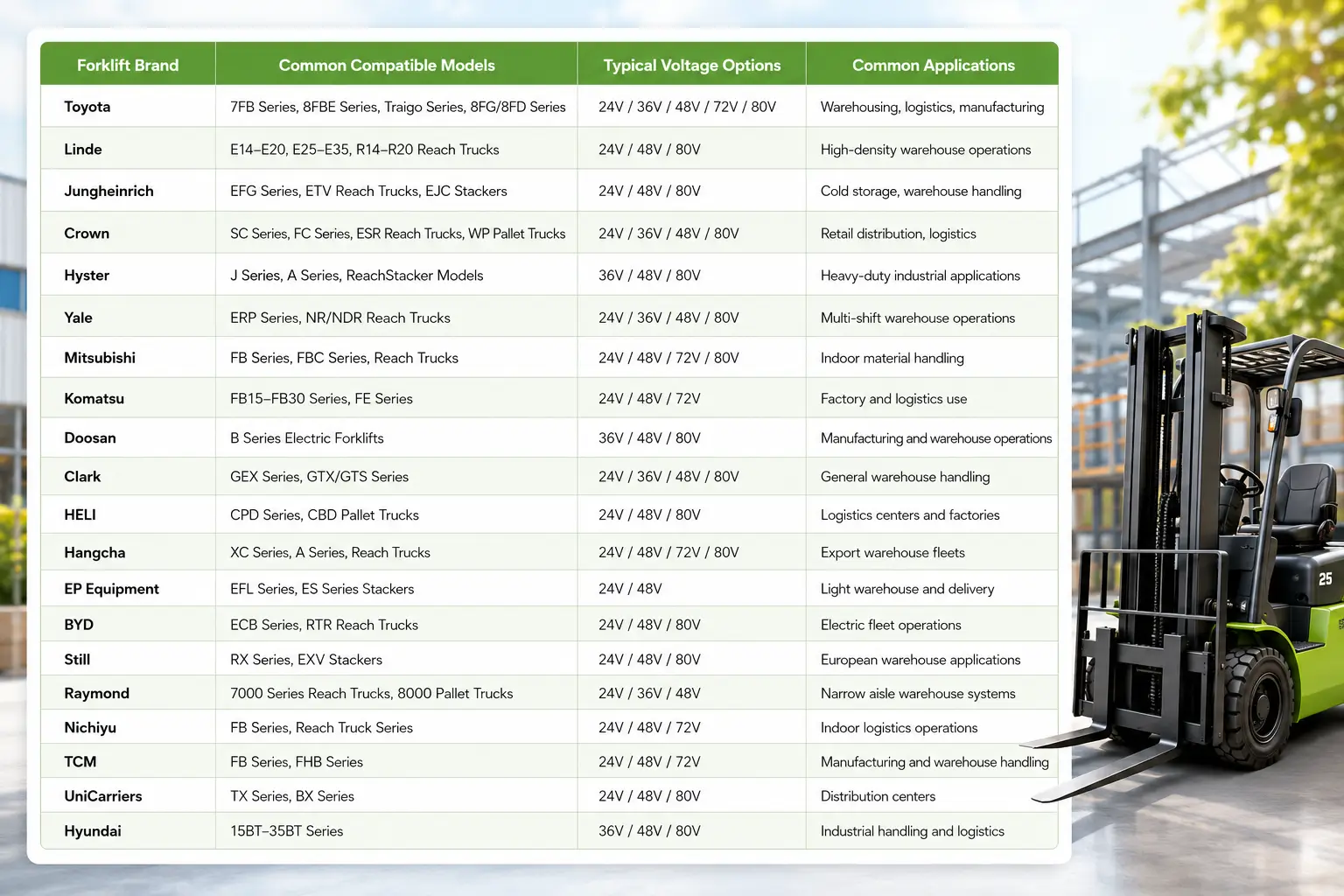The width and height of the screenshot is (1344, 896).
Task: Click Heavy-duty industrial applications cell
Action: (x=932, y=276)
